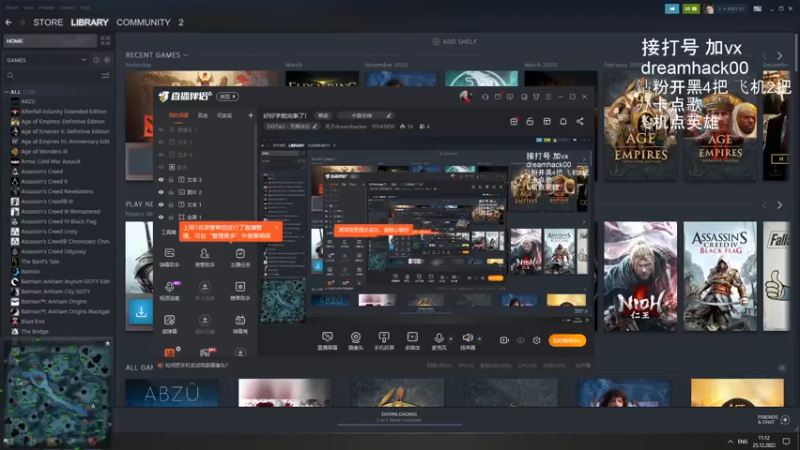800x450 pixels.
Task: Add screen capture source from bottom toolbar
Action: [327, 340]
